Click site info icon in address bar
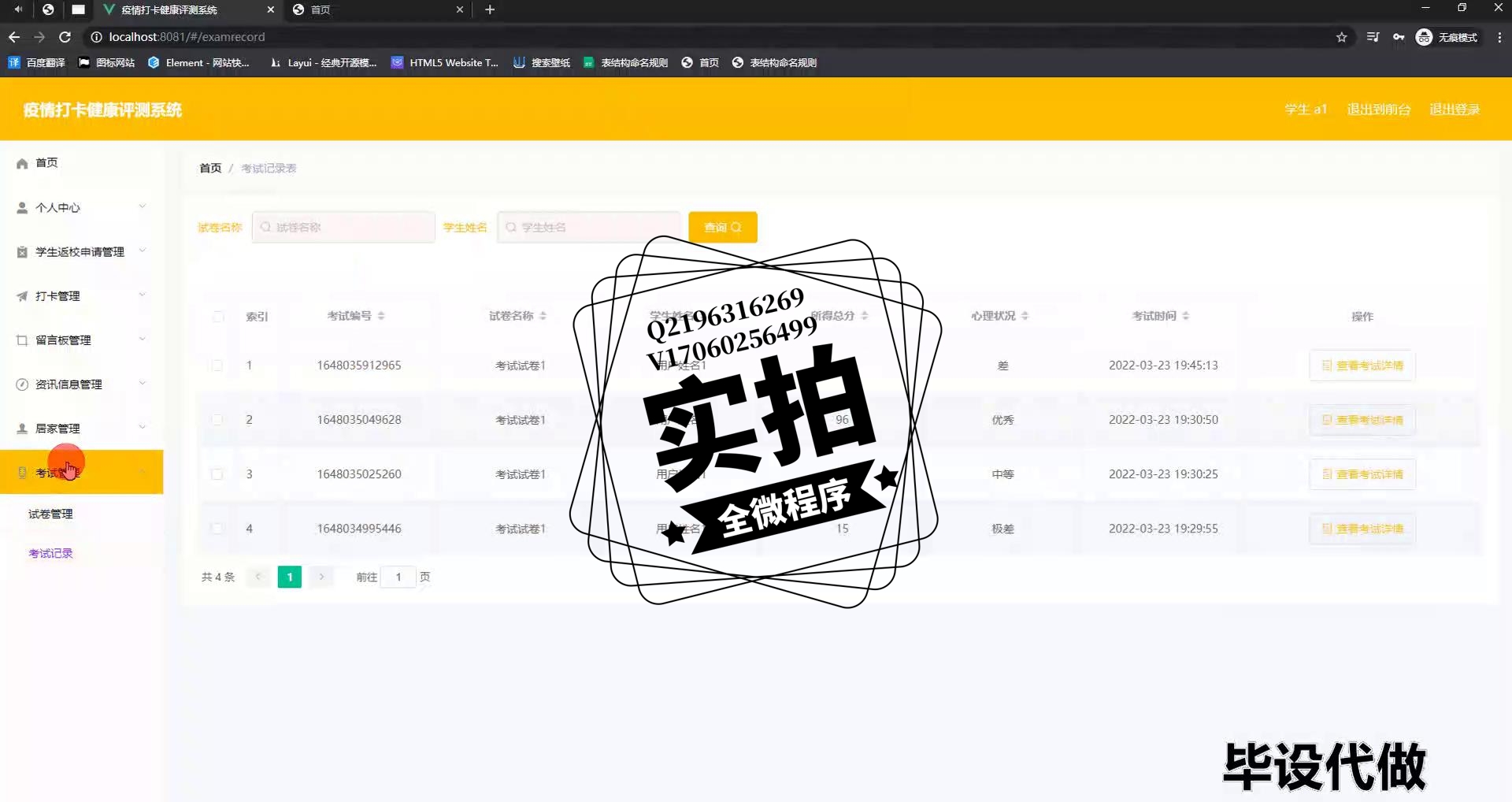Image resolution: width=1512 pixels, height=802 pixels. click(x=96, y=37)
